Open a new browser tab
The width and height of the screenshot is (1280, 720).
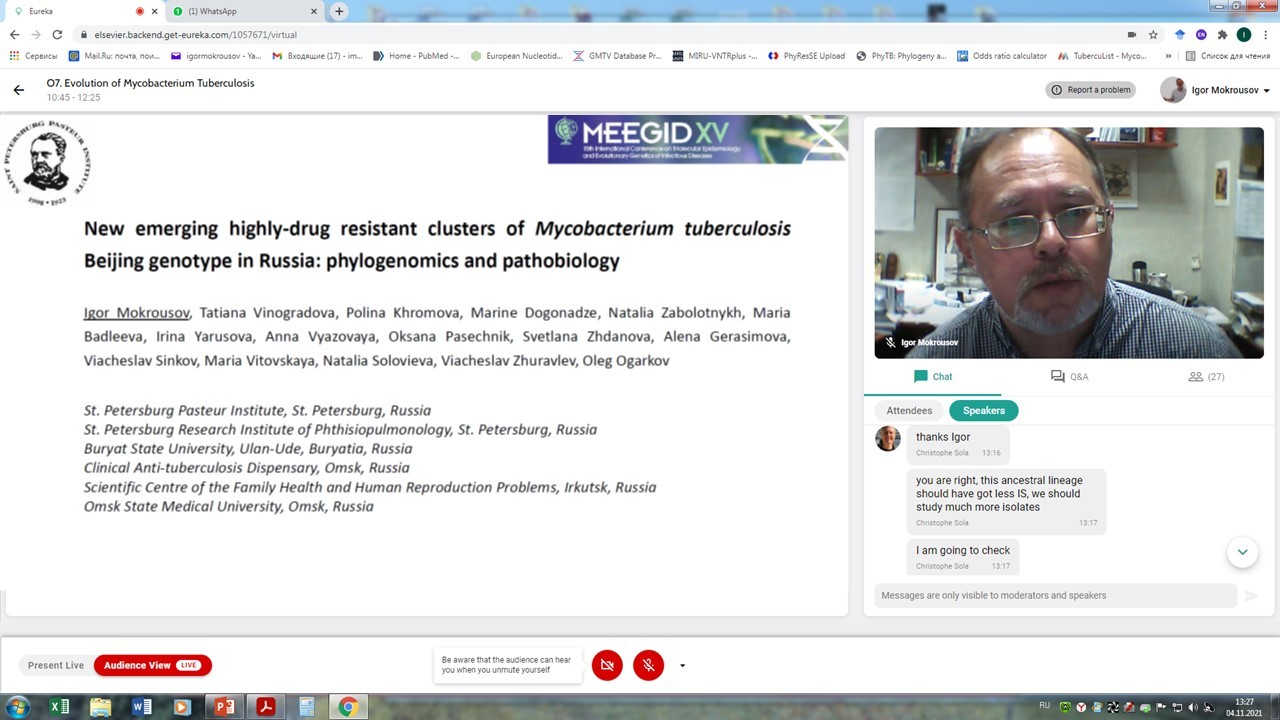point(339,11)
